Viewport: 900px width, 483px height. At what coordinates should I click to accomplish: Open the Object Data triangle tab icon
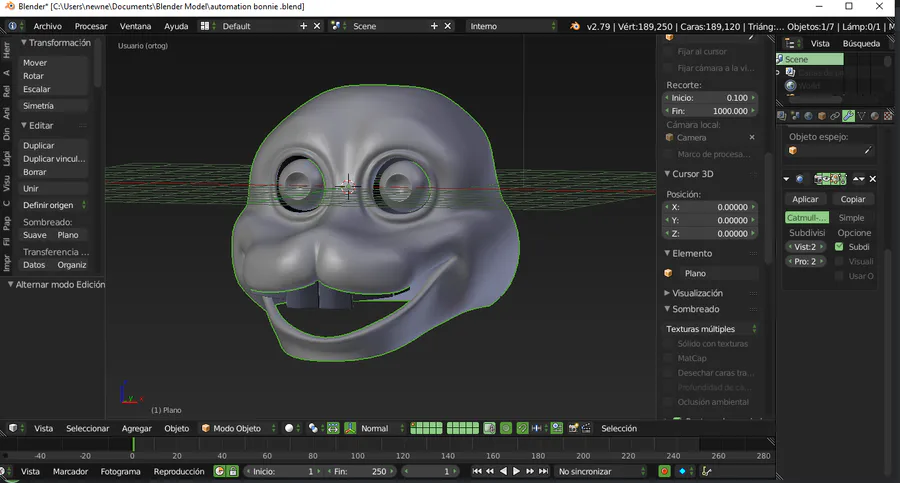[x=862, y=116]
